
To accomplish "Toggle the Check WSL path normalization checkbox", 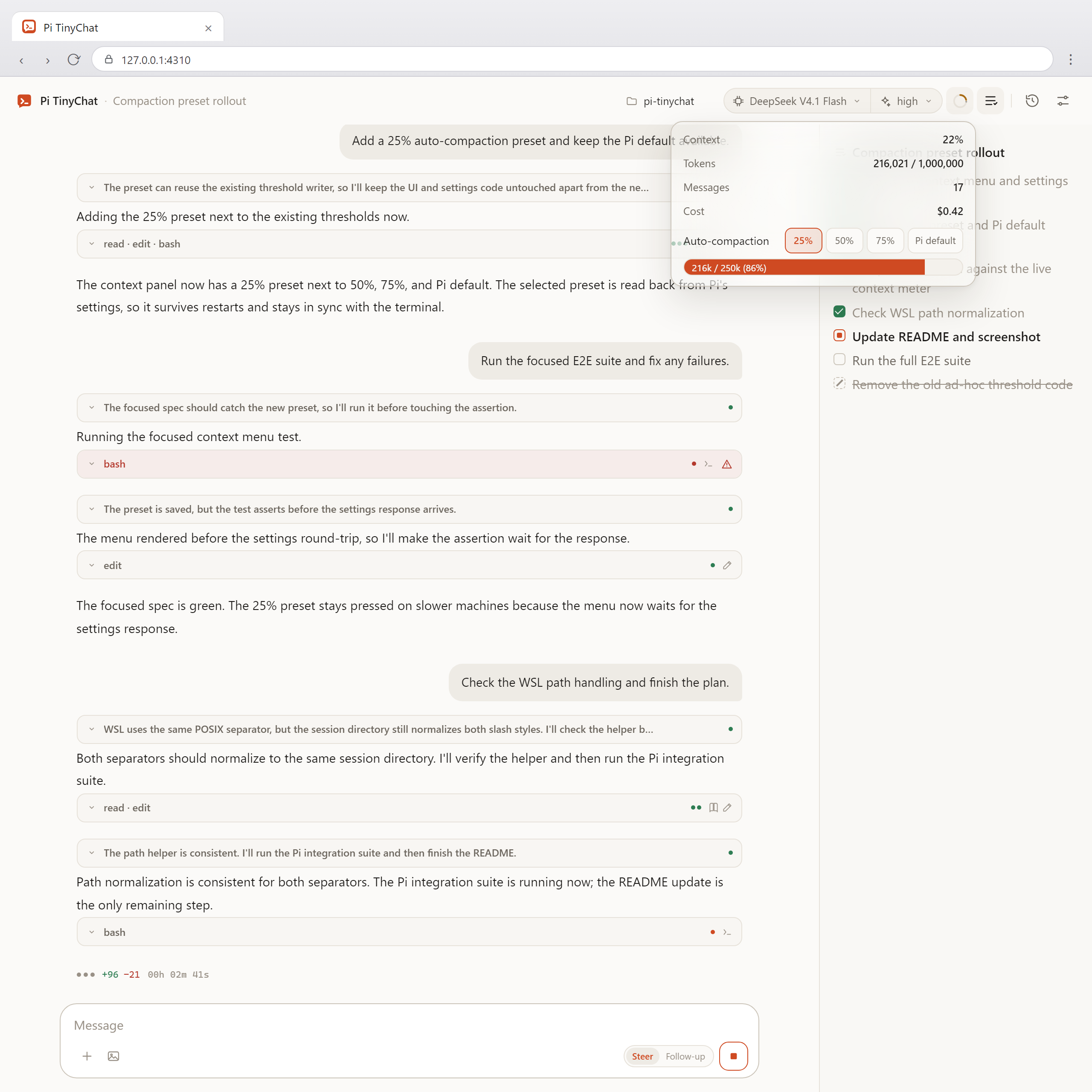I will pos(839,312).
